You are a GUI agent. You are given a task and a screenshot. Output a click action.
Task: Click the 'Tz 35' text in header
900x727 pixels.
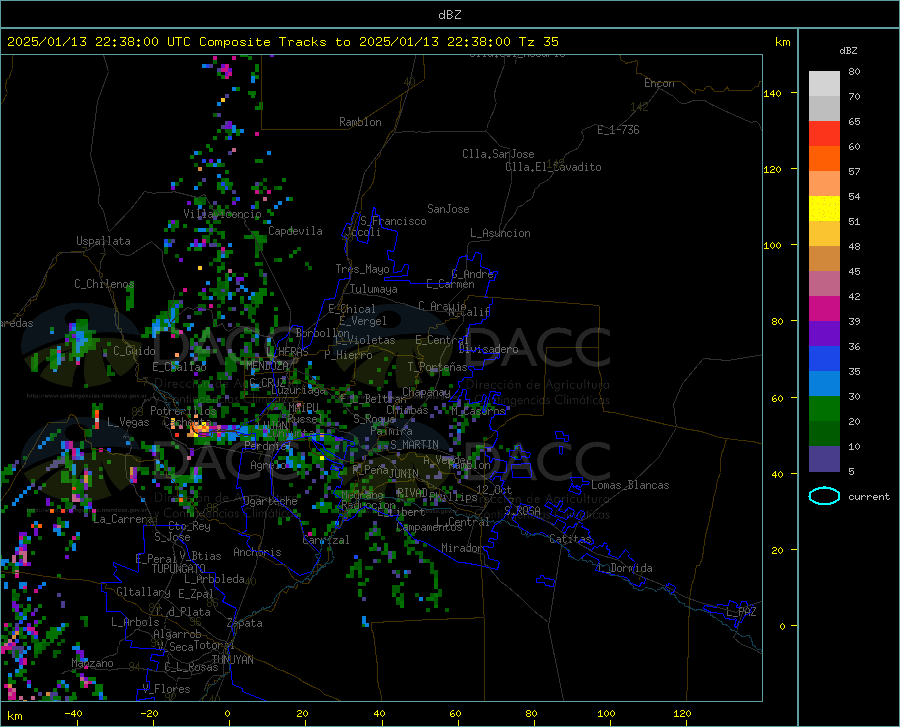pyautogui.click(x=538, y=41)
